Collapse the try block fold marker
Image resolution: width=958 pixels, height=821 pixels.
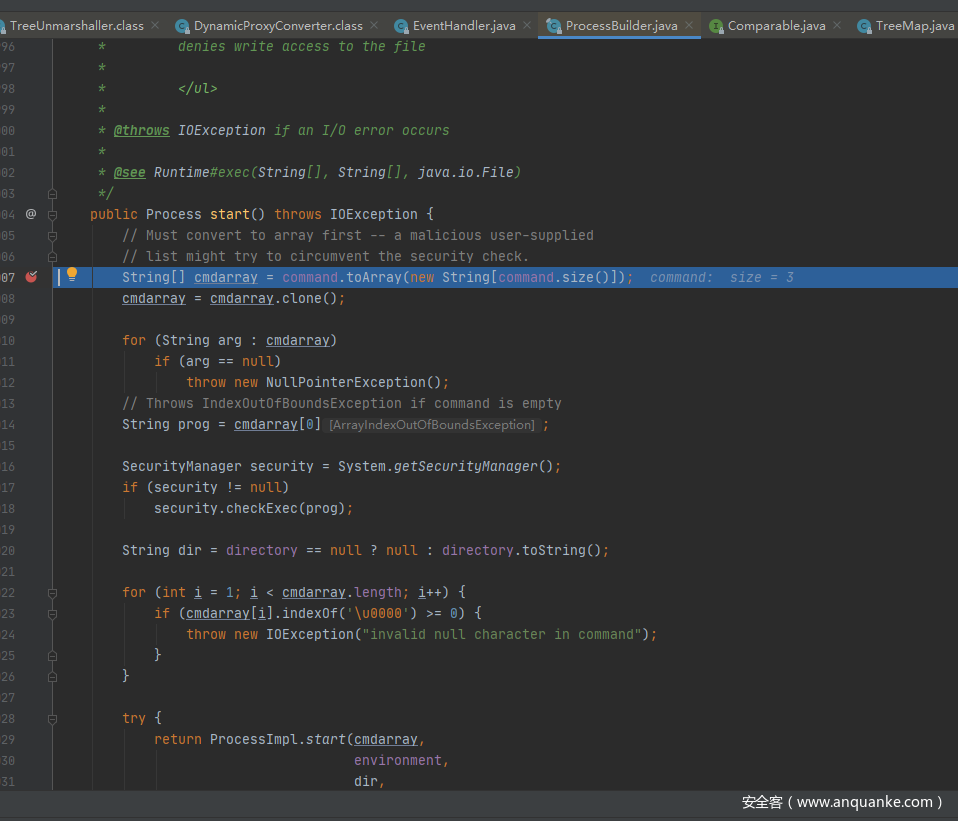53,718
